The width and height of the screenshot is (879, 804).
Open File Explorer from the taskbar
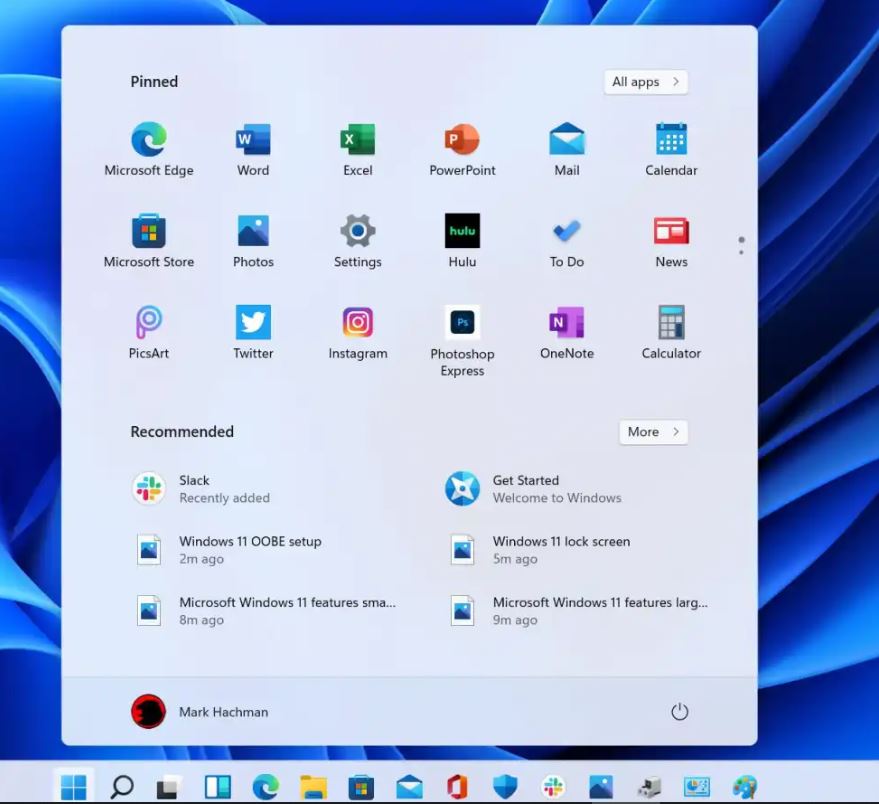313,787
